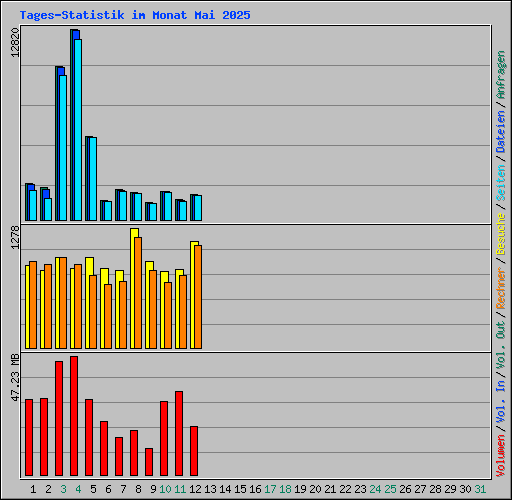Click the red volume bar for day 6
This screenshot has height=500, width=512.
[x=104, y=448]
